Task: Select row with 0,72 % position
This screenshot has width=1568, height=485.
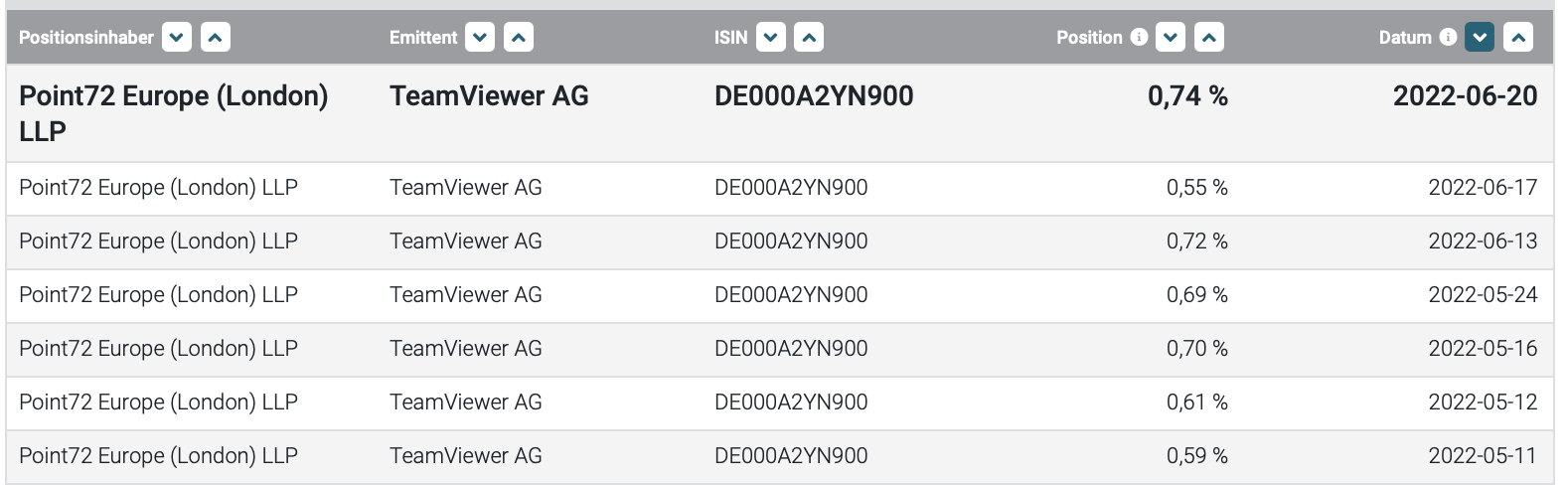Action: (x=1196, y=242)
